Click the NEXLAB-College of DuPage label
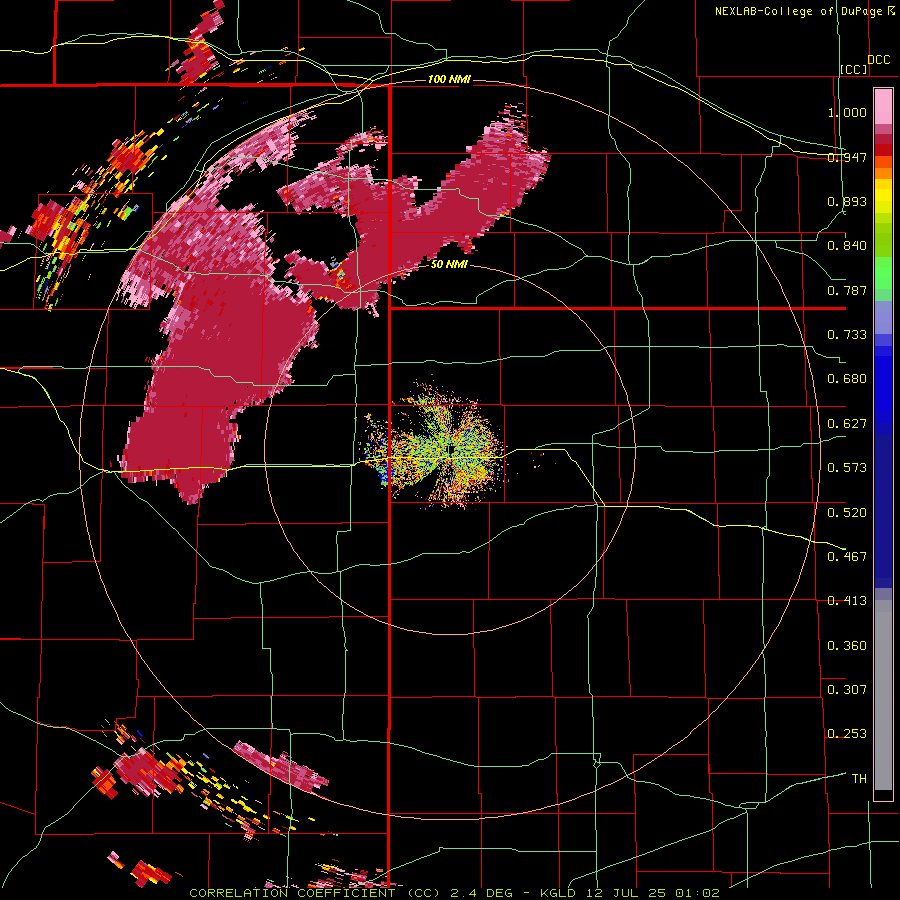 798,11
